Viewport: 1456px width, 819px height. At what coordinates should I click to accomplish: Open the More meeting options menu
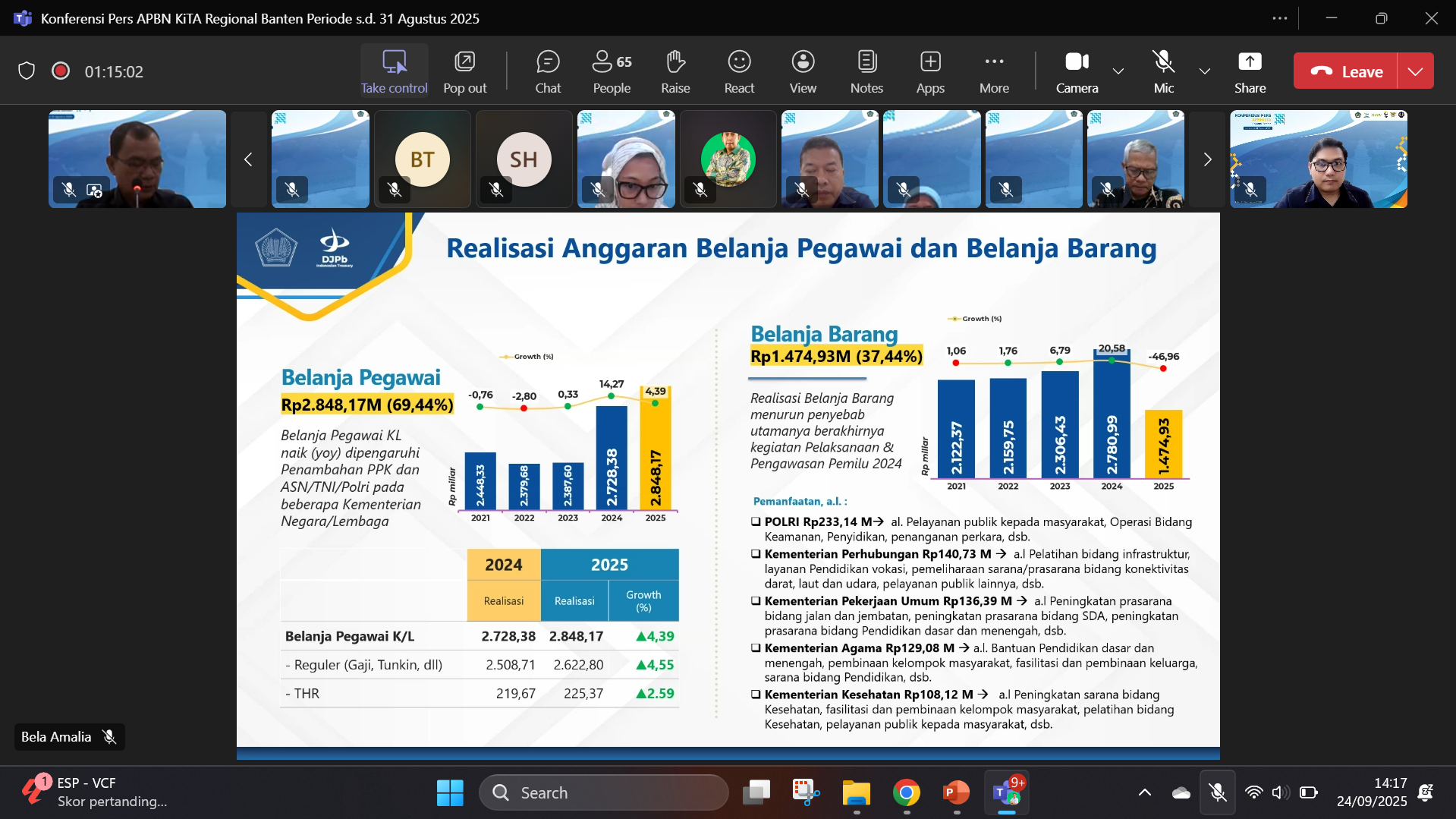coord(994,71)
